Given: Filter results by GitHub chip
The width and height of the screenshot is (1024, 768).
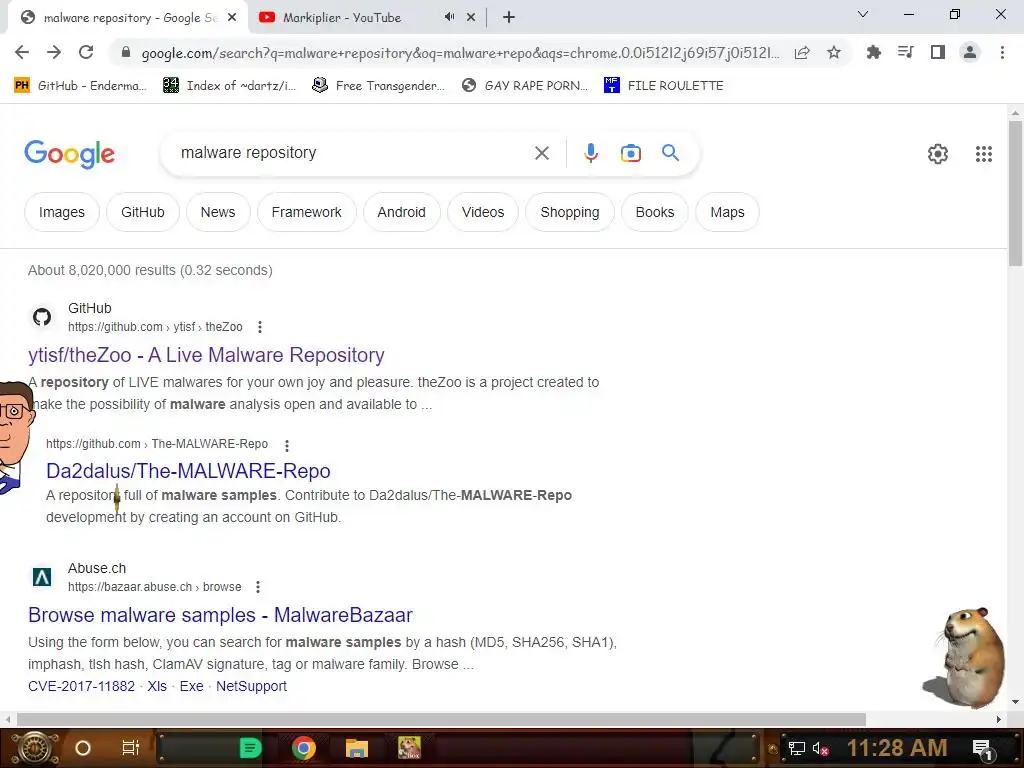Looking at the screenshot, I should 142,212.
